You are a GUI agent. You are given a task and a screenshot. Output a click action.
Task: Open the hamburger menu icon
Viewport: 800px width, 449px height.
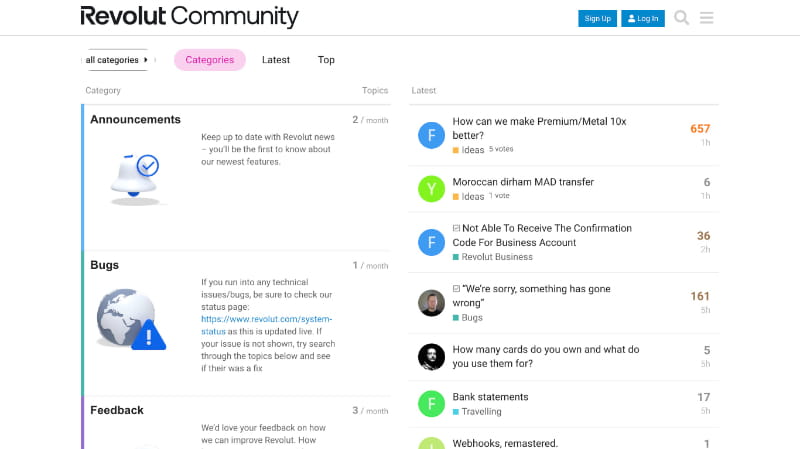pyautogui.click(x=707, y=18)
